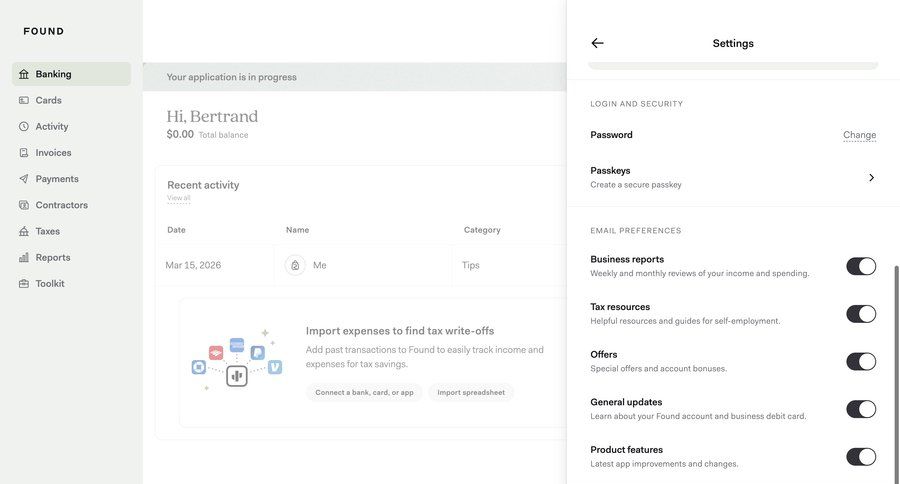Turn off Business reports emails

tap(861, 266)
